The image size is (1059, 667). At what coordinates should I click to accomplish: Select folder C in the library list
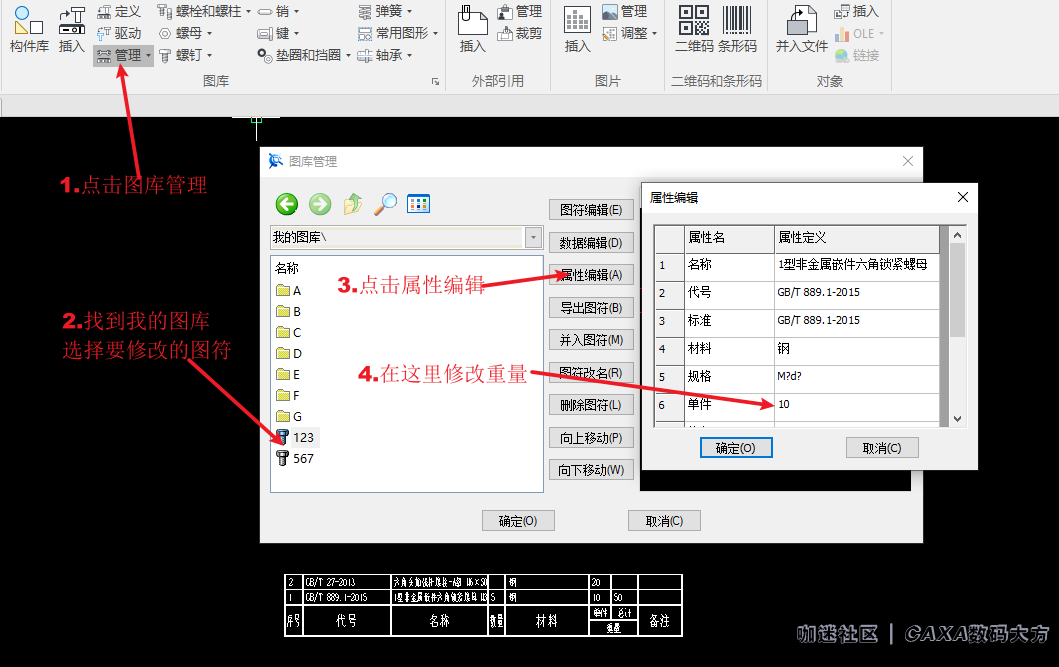(288, 333)
